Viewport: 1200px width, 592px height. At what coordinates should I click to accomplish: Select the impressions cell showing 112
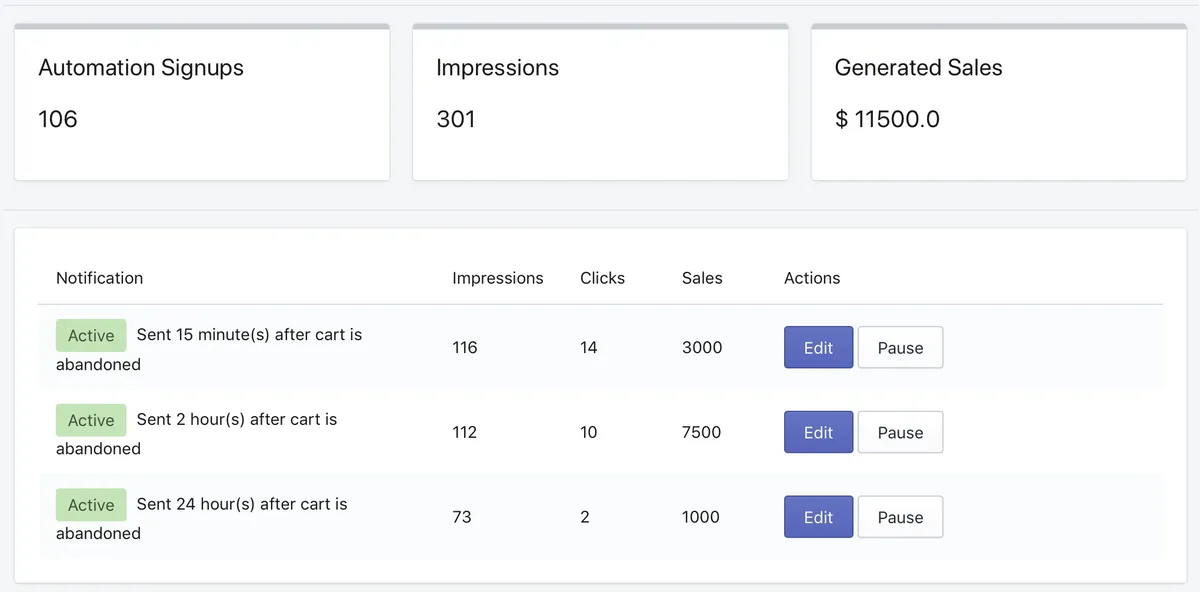pyautogui.click(x=465, y=433)
